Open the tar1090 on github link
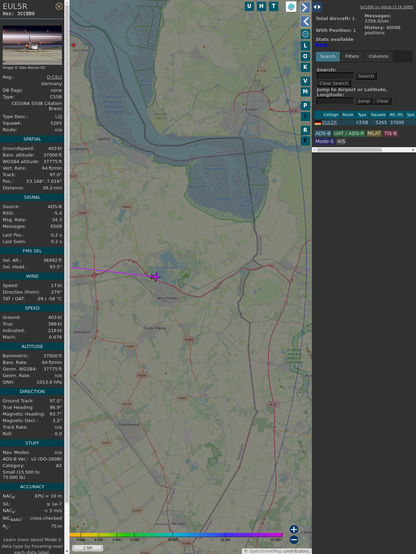416x554 pixels. [x=386, y=7]
